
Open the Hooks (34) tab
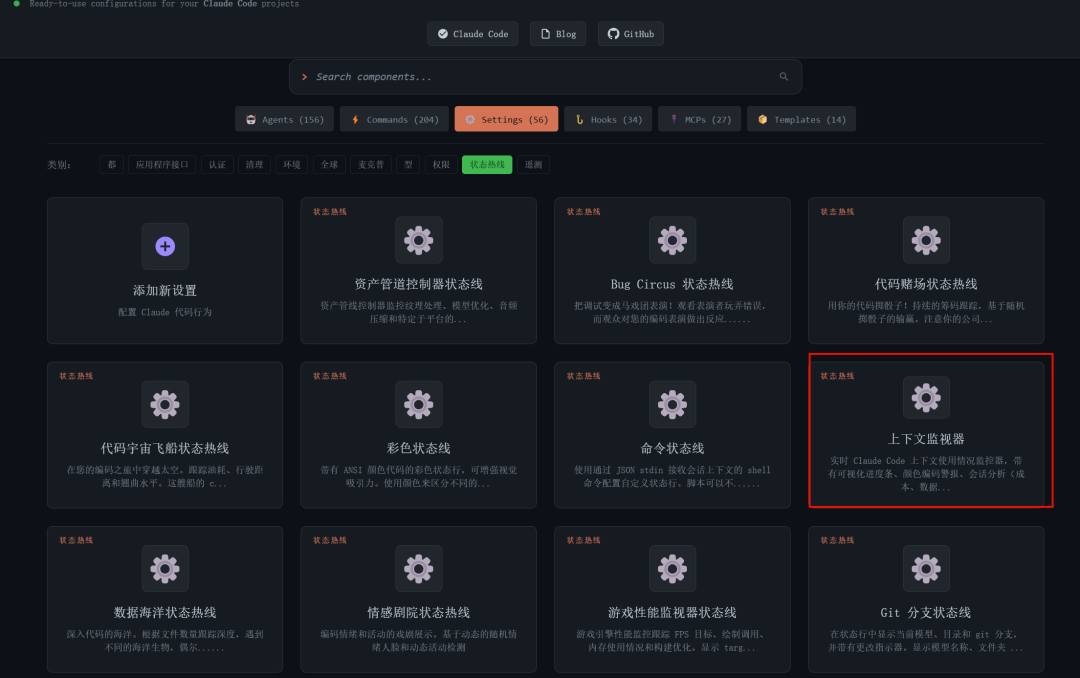pos(608,119)
